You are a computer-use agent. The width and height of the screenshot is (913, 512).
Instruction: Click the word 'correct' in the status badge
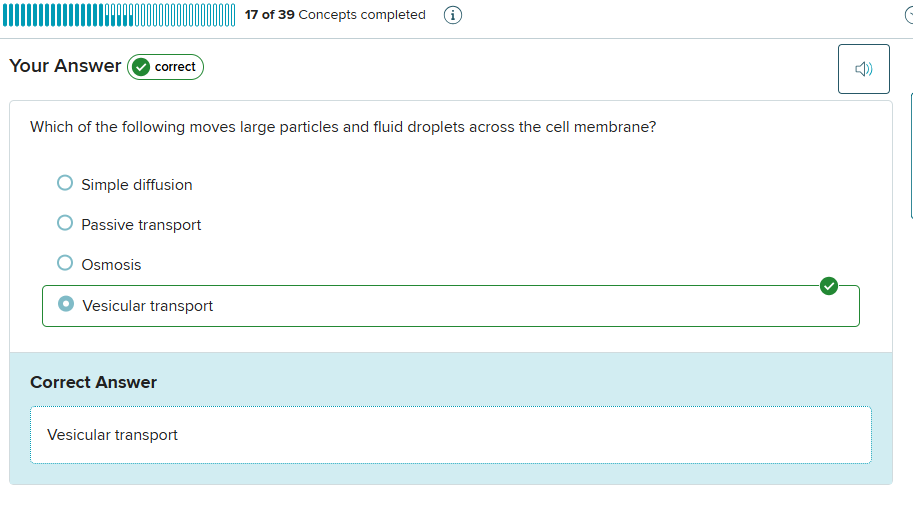coord(175,67)
